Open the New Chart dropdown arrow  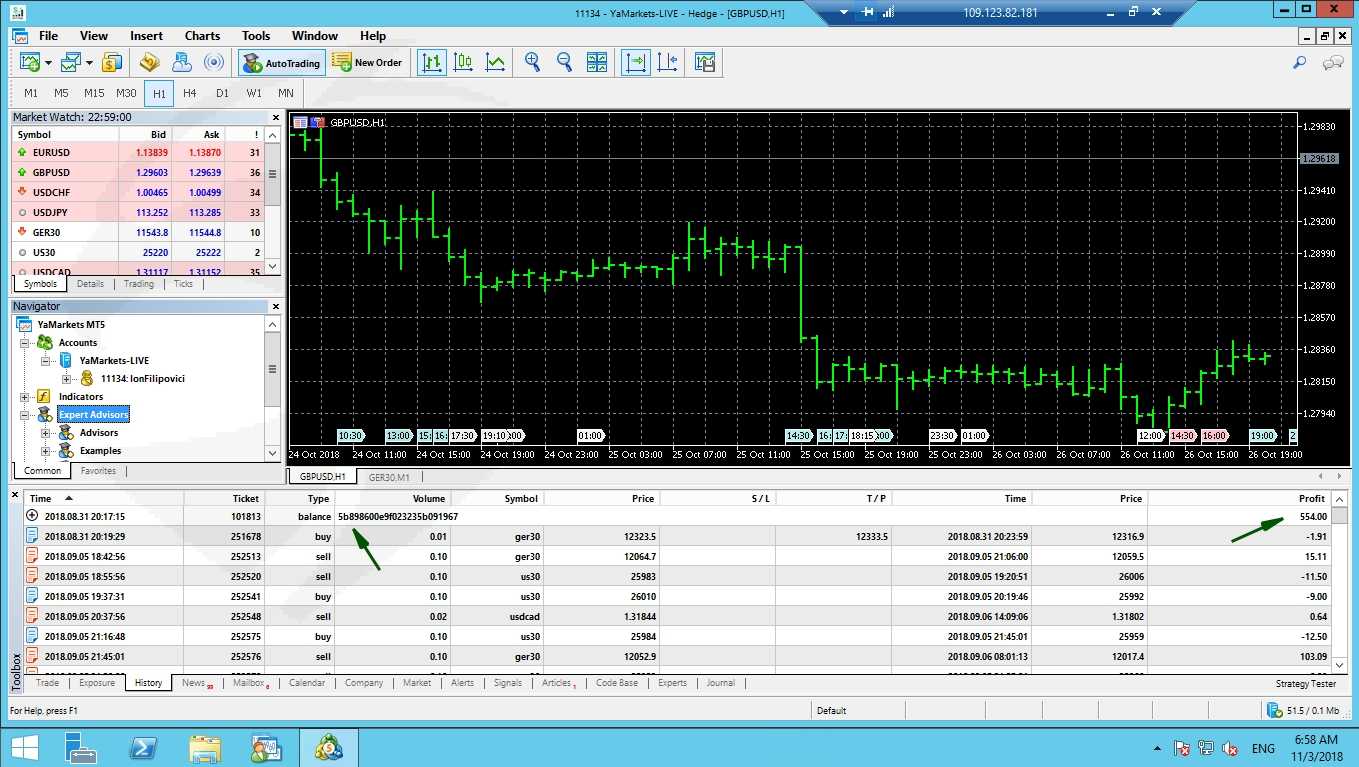point(48,63)
